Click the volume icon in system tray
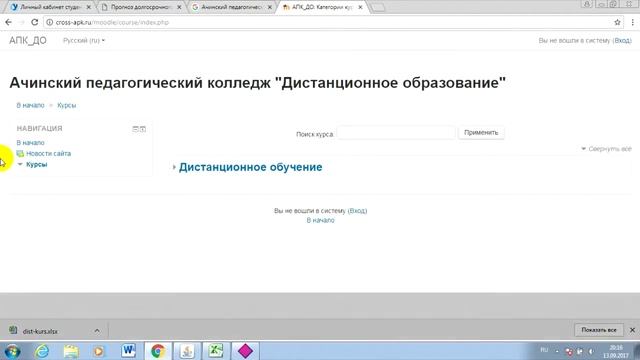Viewport: 640px width, 360px height. [591, 351]
